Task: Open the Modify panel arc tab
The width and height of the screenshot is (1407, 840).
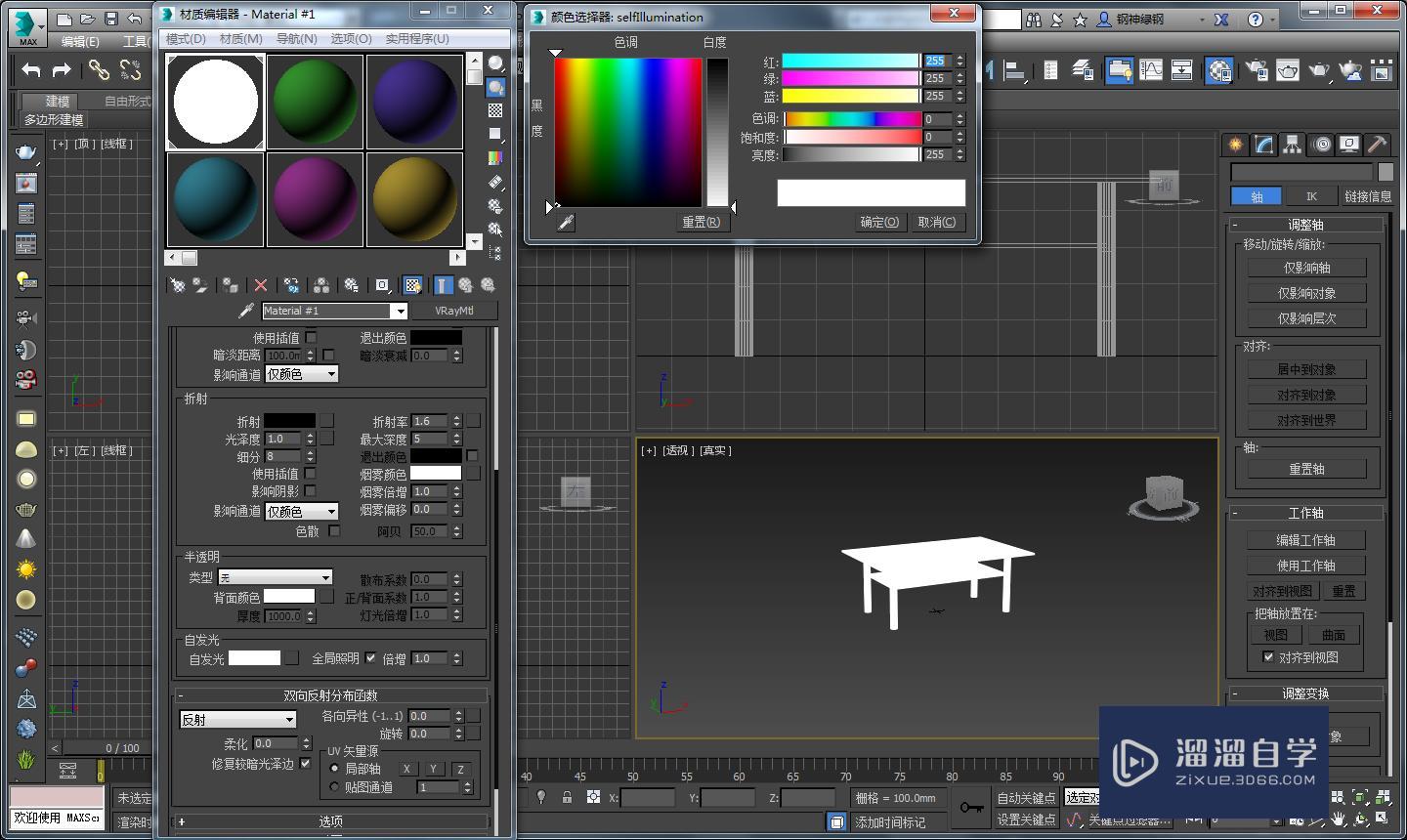Action: pyautogui.click(x=1264, y=145)
